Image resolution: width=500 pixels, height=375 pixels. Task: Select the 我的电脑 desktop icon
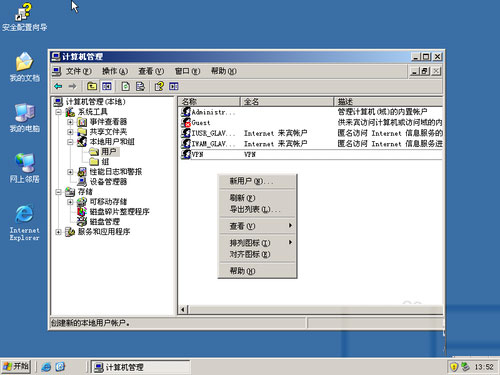click(24, 118)
